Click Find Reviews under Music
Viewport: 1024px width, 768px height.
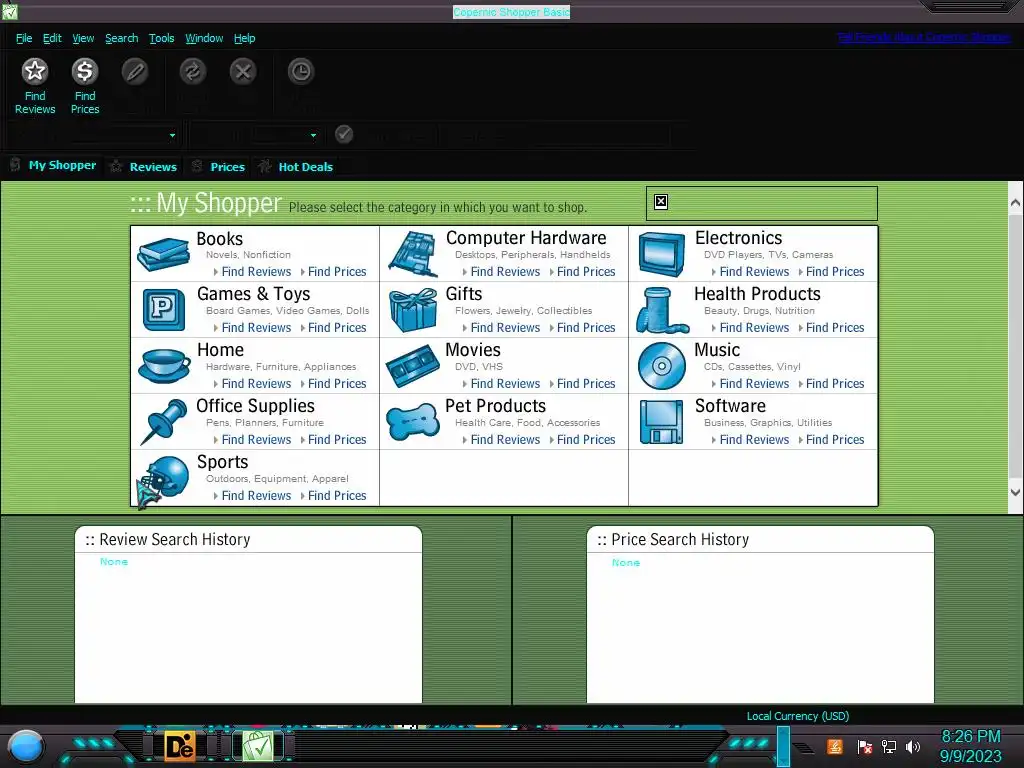tap(754, 384)
